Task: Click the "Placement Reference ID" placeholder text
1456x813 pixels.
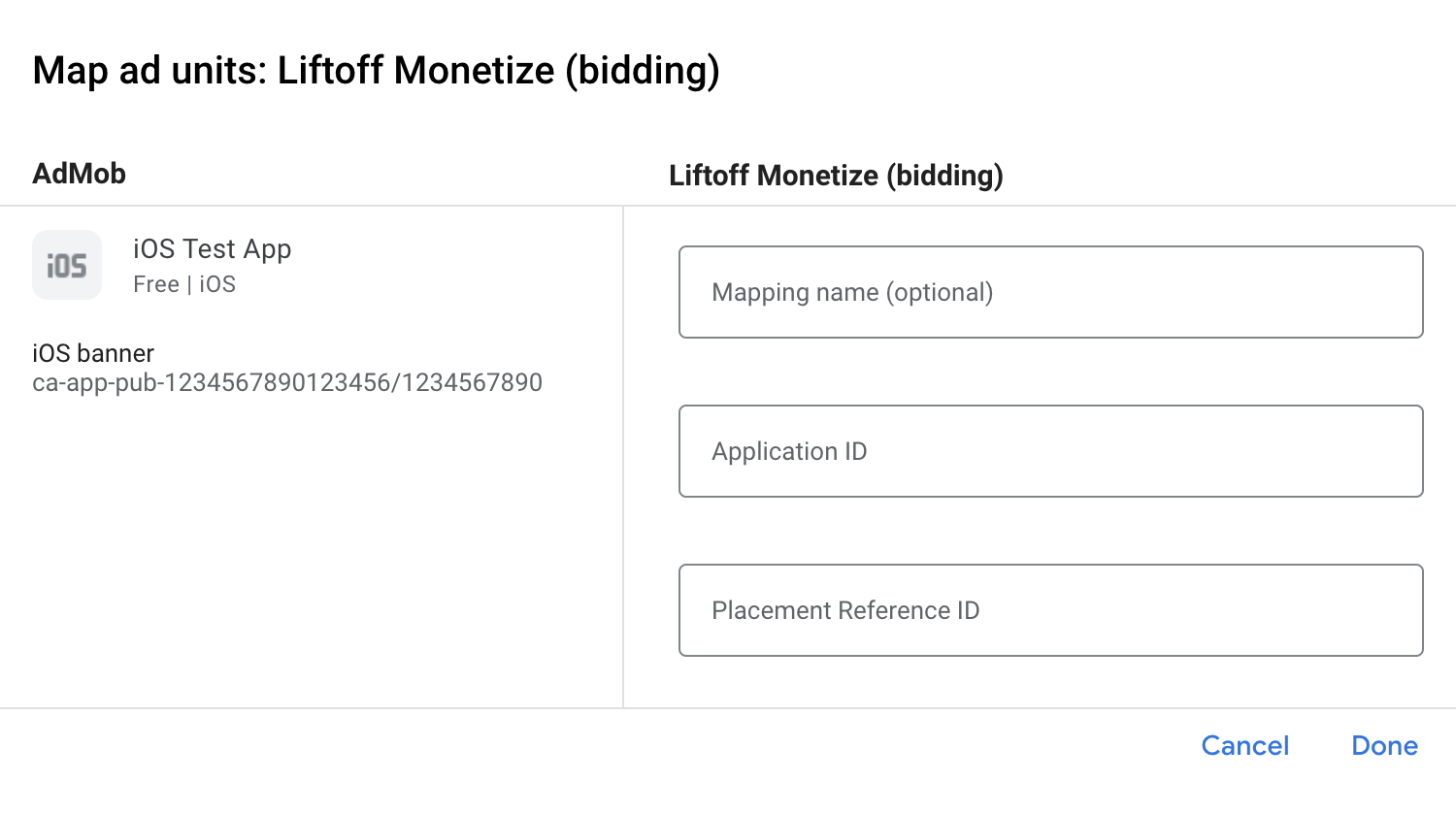Action: pyautogui.click(x=845, y=610)
